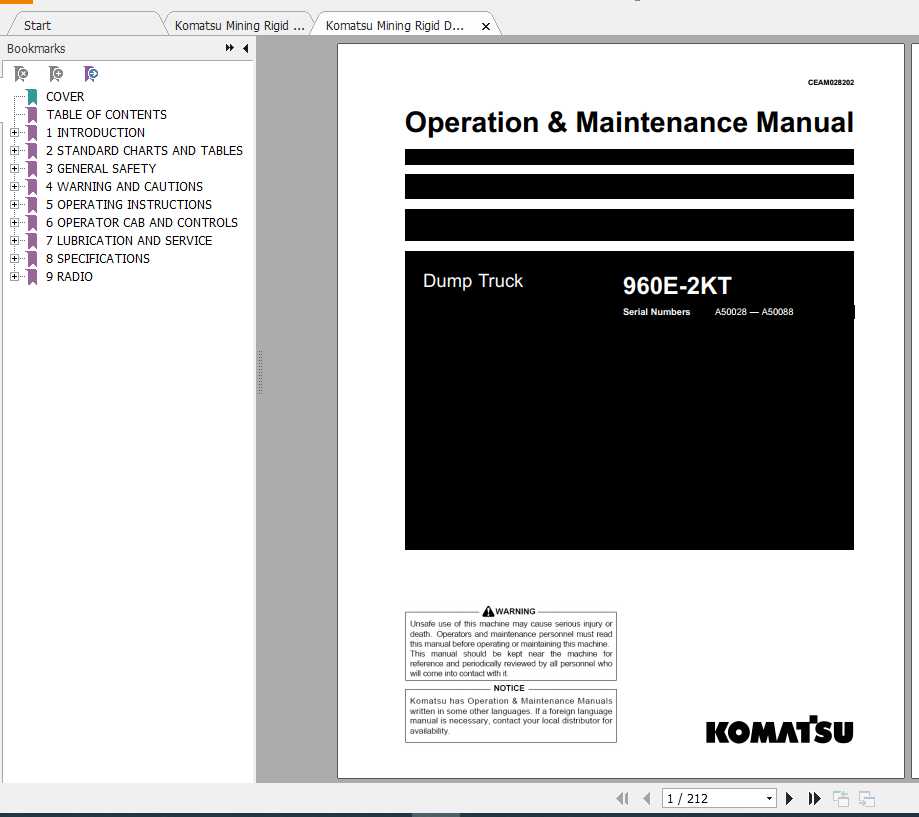Viewport: 919px width, 817px height.
Task: Expand 4 WARNING AND CAUTIONS bookmark
Action: coord(14,186)
